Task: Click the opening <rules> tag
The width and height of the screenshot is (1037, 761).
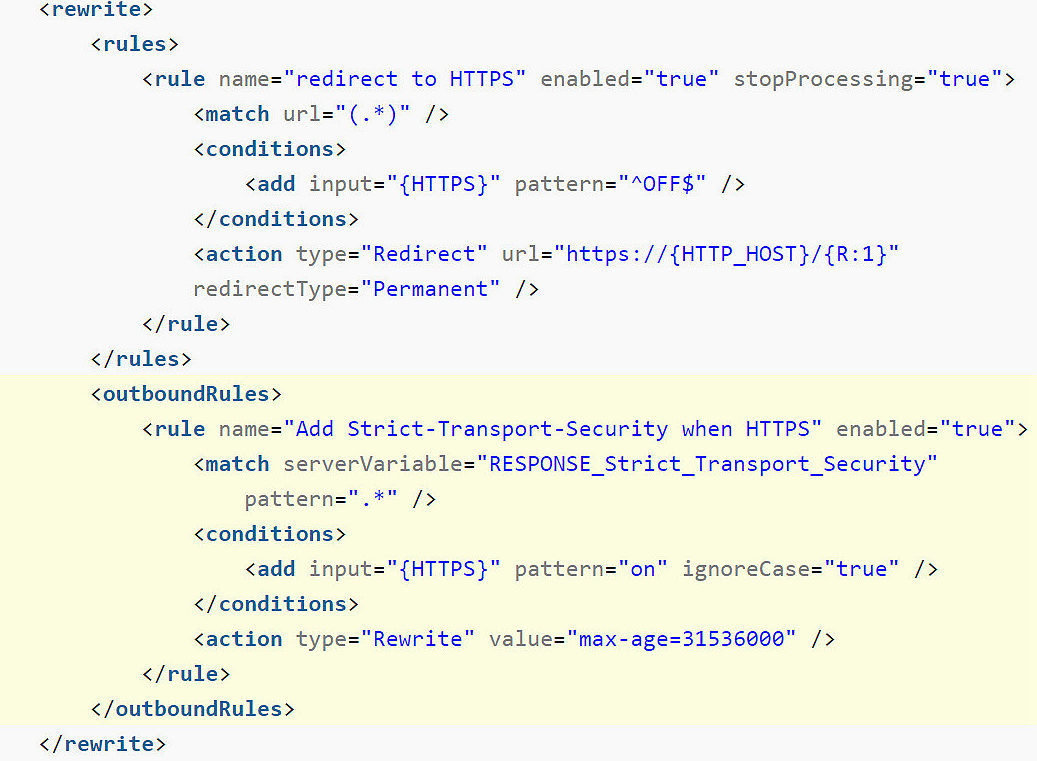Action: click(135, 44)
